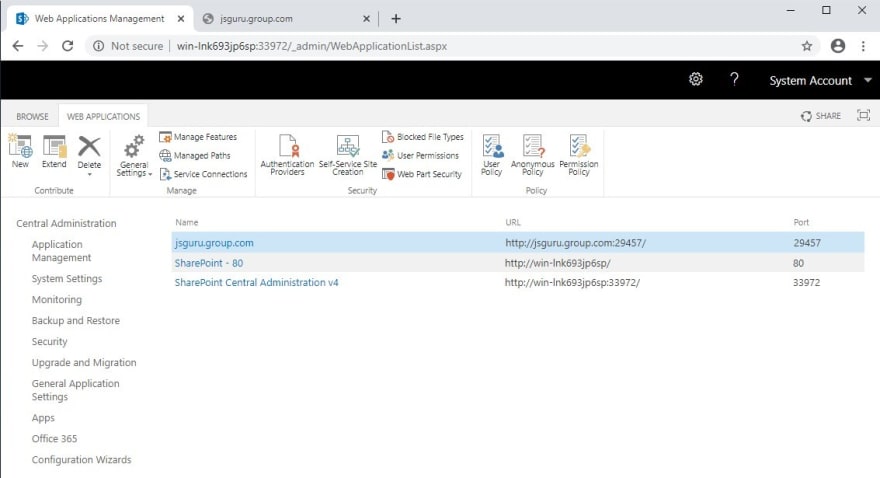Reload the page in the browser

pyautogui.click(x=67, y=46)
